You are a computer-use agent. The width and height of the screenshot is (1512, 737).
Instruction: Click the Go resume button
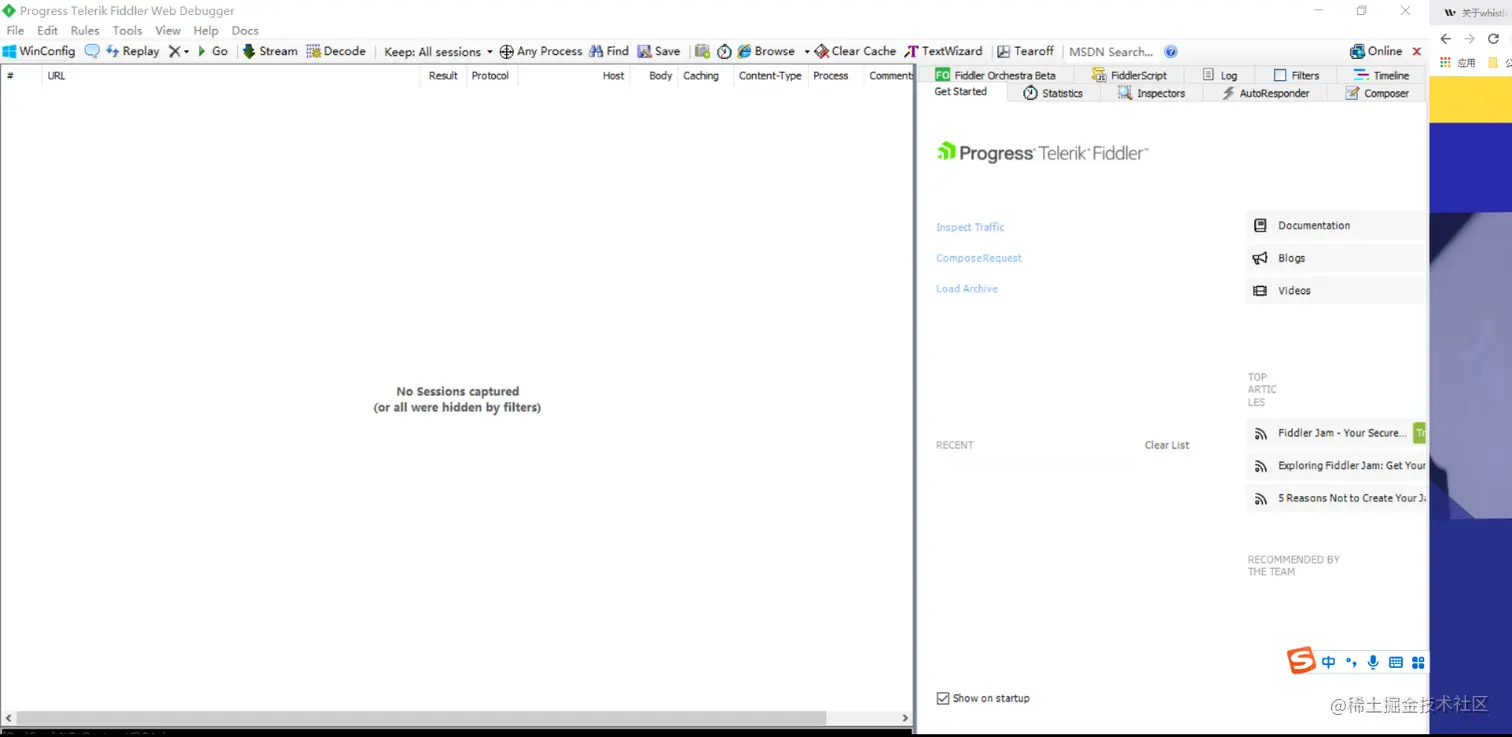(213, 51)
